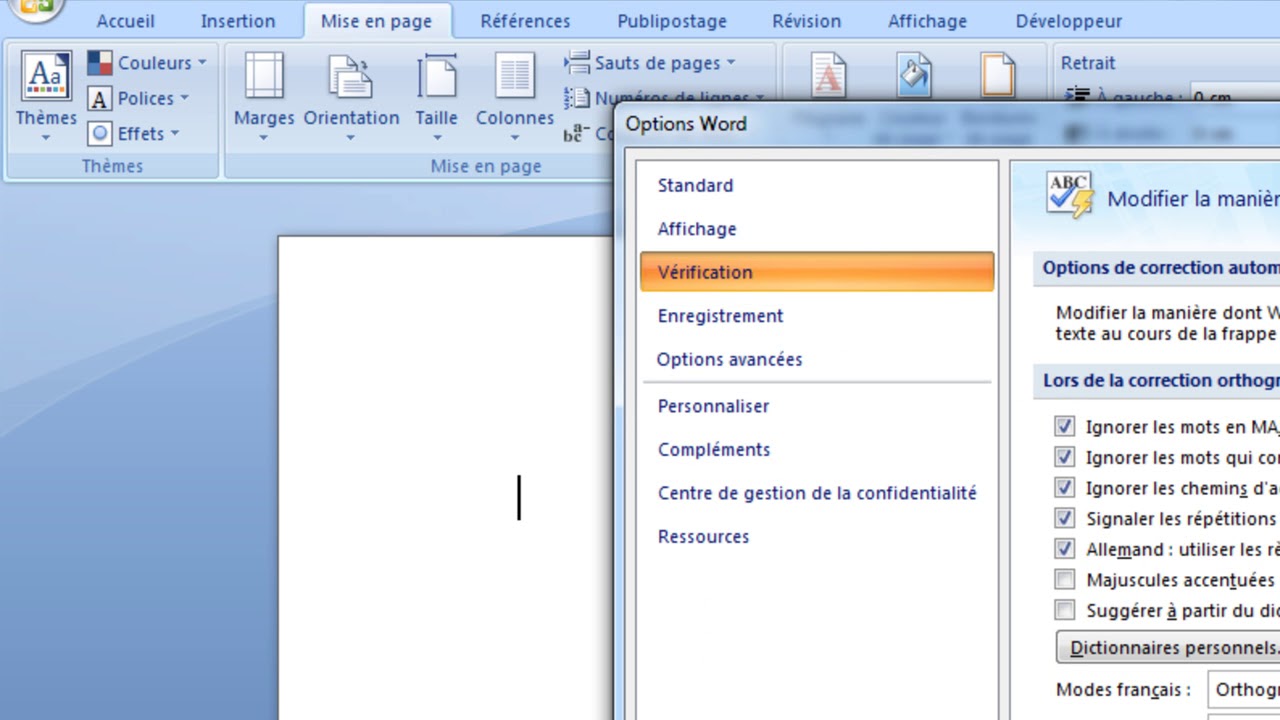
Task: Click the Filigrane watermark letter A icon
Action: coord(828,76)
